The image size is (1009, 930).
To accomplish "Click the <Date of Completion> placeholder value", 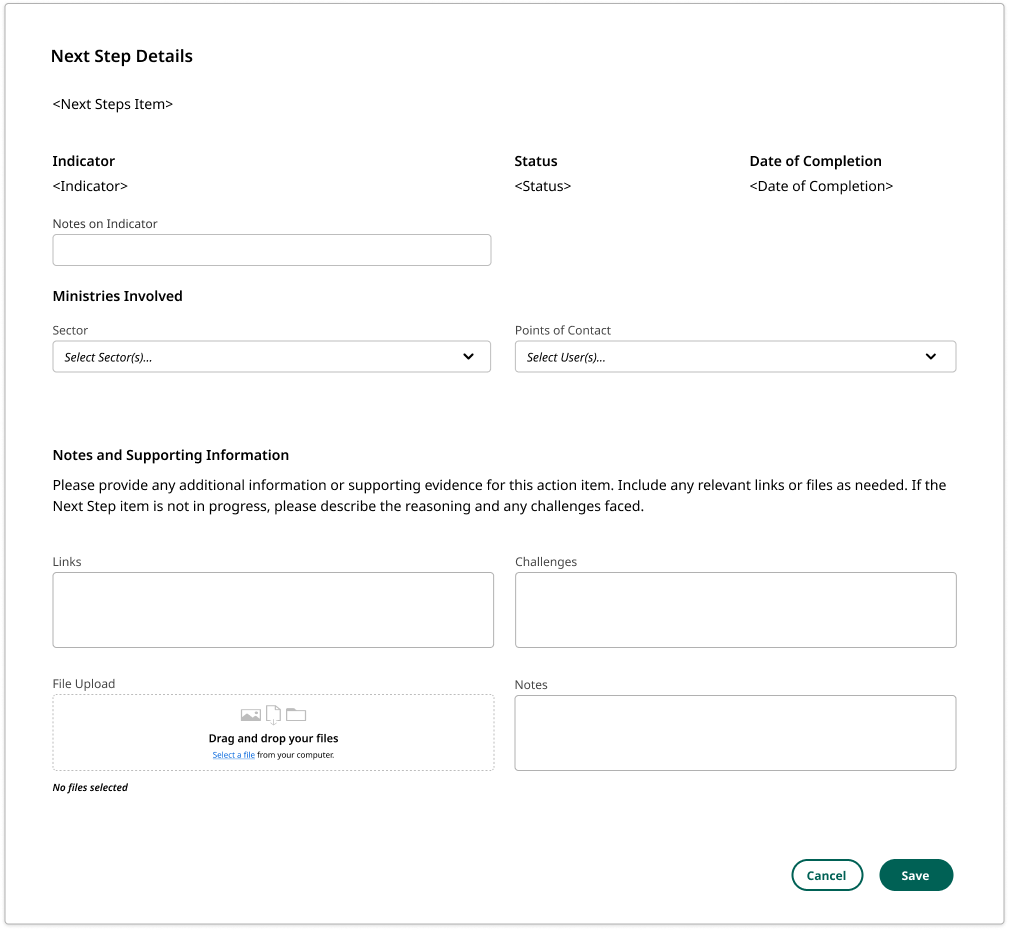I will coord(821,186).
